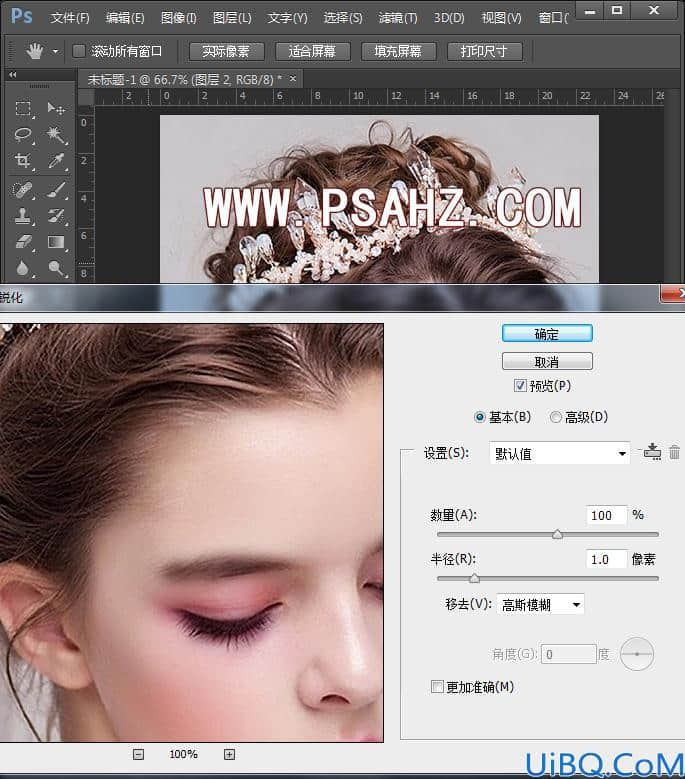
Task: Select the Eyedropper tool
Action: [x=56, y=160]
